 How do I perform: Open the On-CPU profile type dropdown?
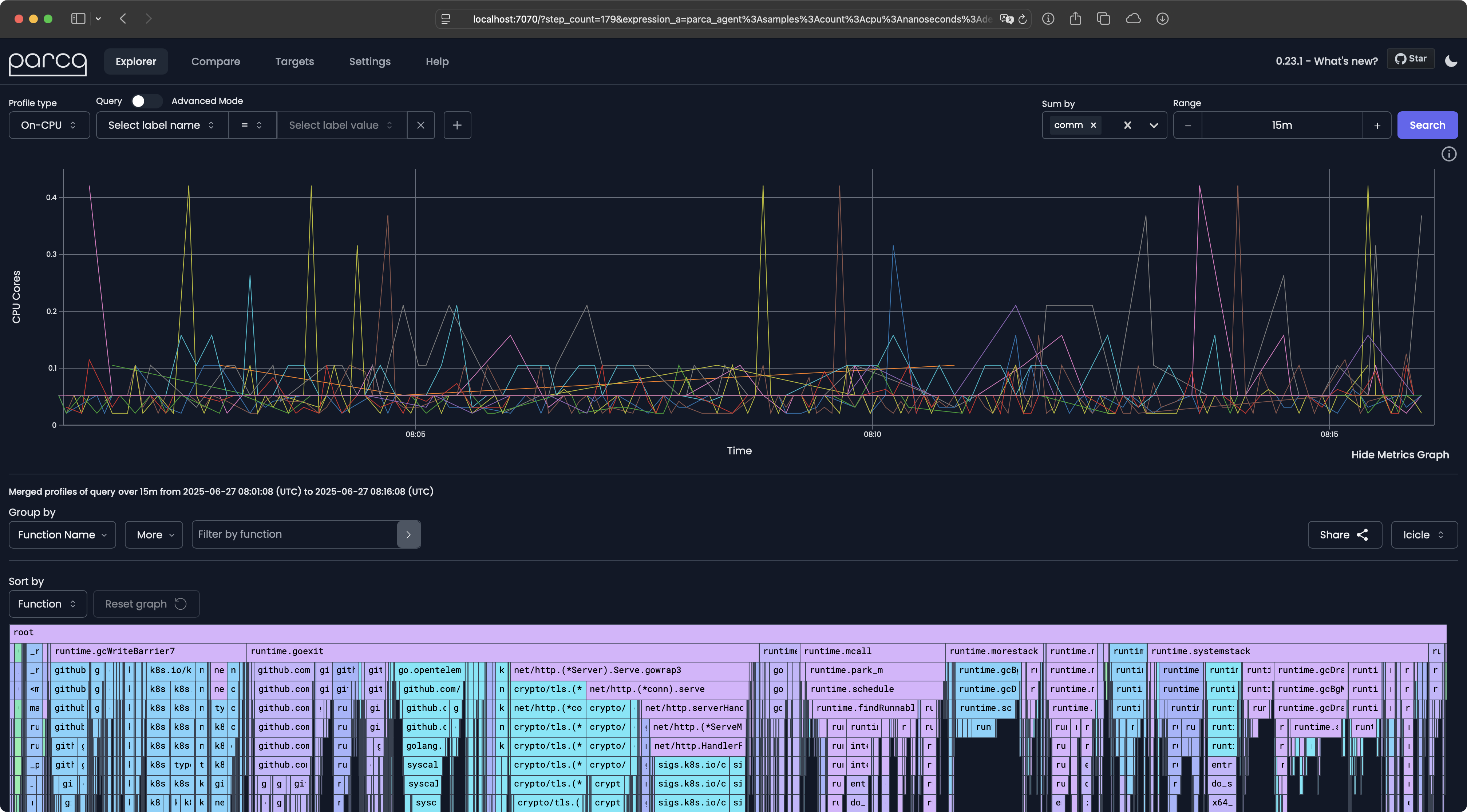(x=49, y=125)
